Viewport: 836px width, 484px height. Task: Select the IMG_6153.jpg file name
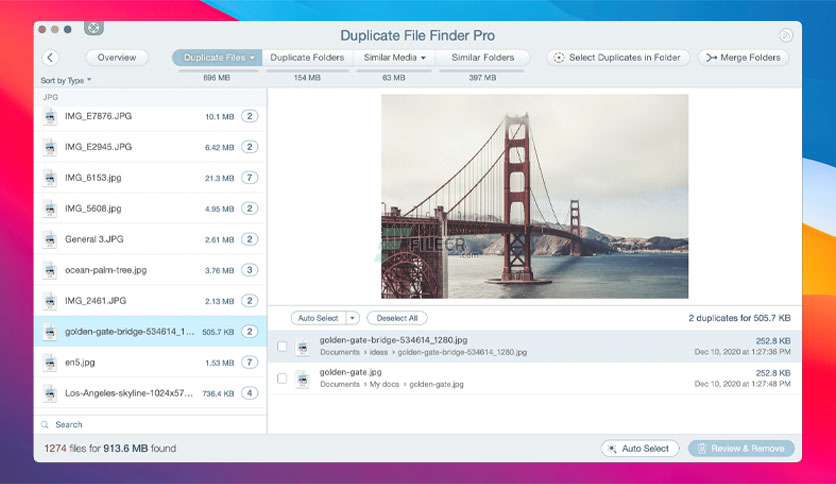[93, 178]
